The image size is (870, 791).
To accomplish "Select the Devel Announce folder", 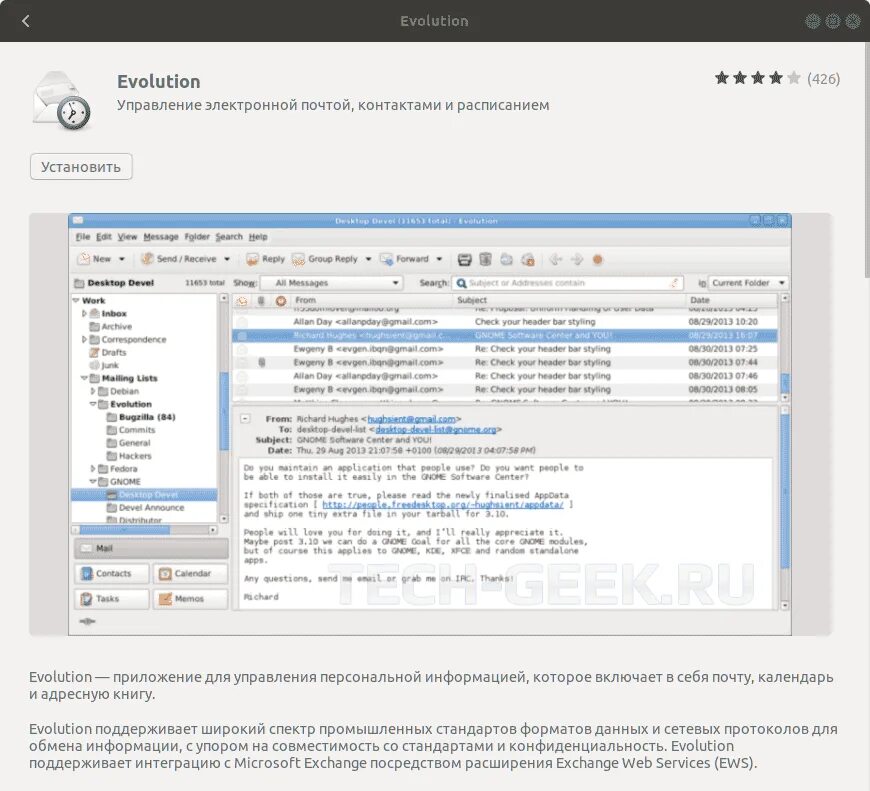I will (x=145, y=508).
